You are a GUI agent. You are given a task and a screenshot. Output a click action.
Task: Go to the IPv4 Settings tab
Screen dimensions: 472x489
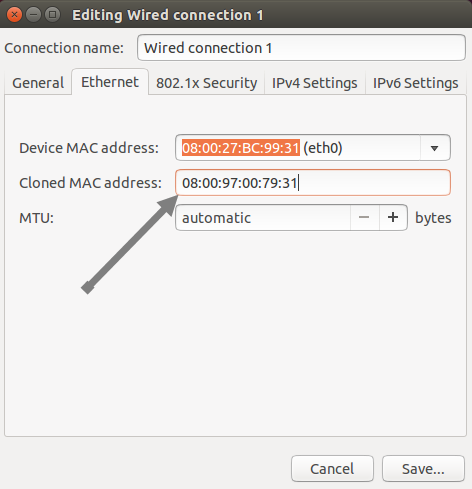(315, 83)
